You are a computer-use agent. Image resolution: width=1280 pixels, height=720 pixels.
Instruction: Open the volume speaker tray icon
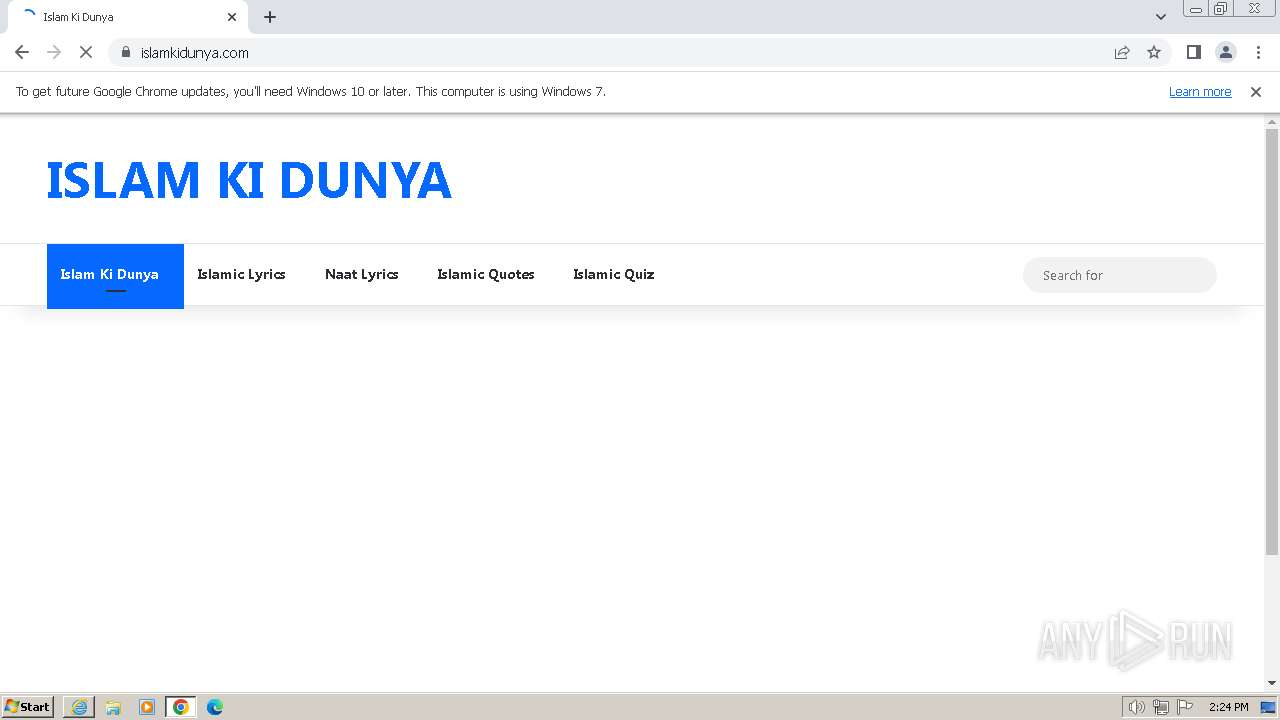pyautogui.click(x=1136, y=707)
